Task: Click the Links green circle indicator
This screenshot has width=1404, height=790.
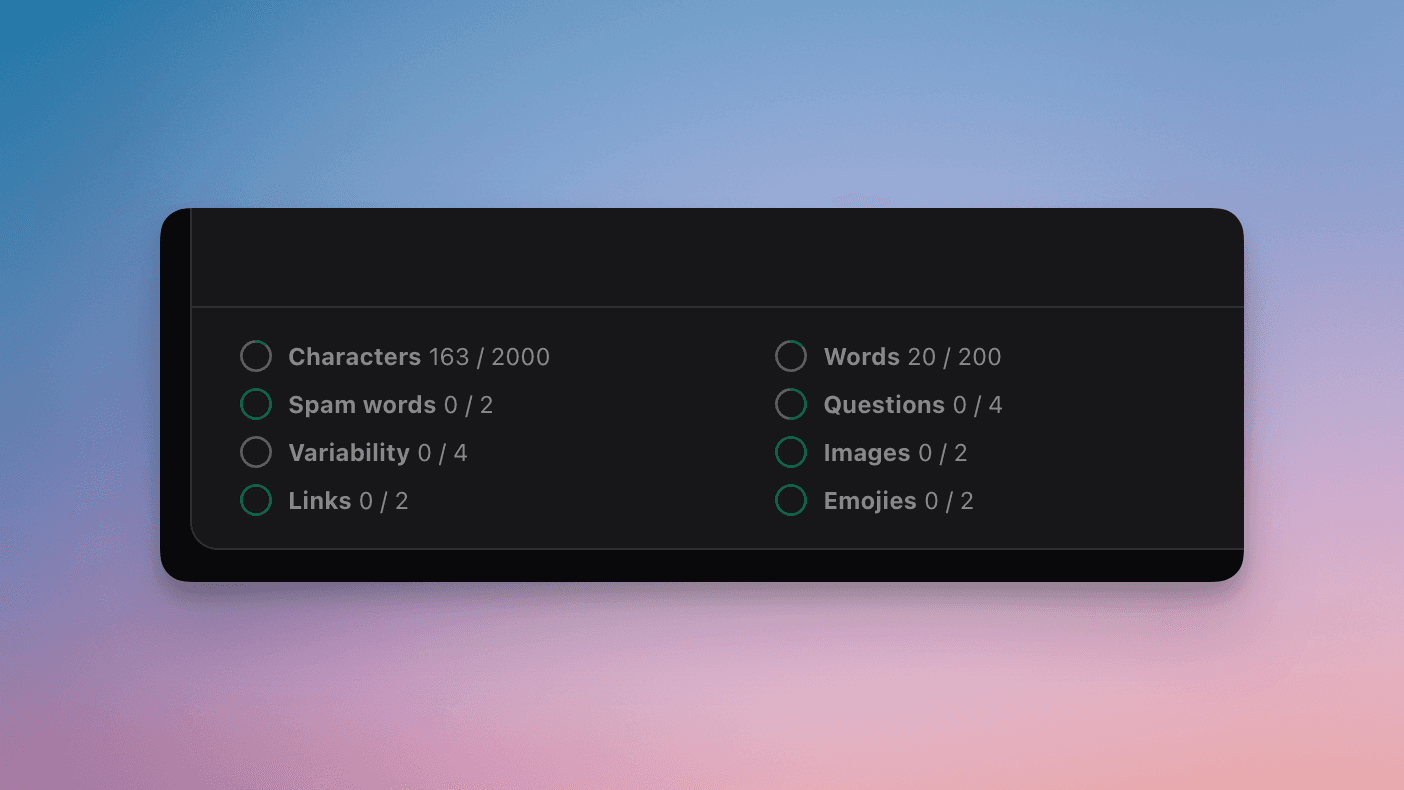Action: tap(256, 500)
